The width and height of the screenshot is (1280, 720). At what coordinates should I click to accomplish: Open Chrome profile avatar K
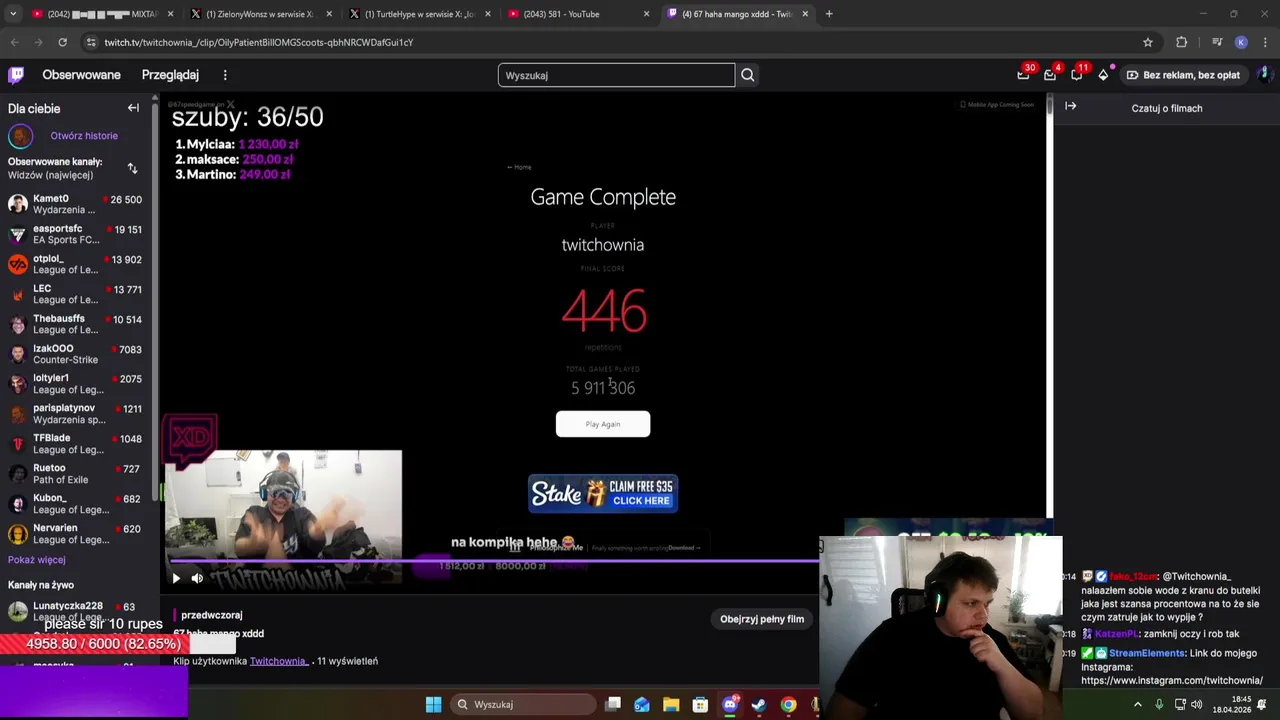point(1241,42)
